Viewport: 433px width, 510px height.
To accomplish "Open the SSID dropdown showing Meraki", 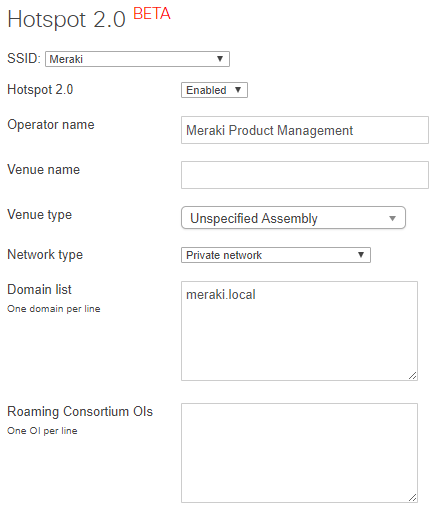I will 137,59.
